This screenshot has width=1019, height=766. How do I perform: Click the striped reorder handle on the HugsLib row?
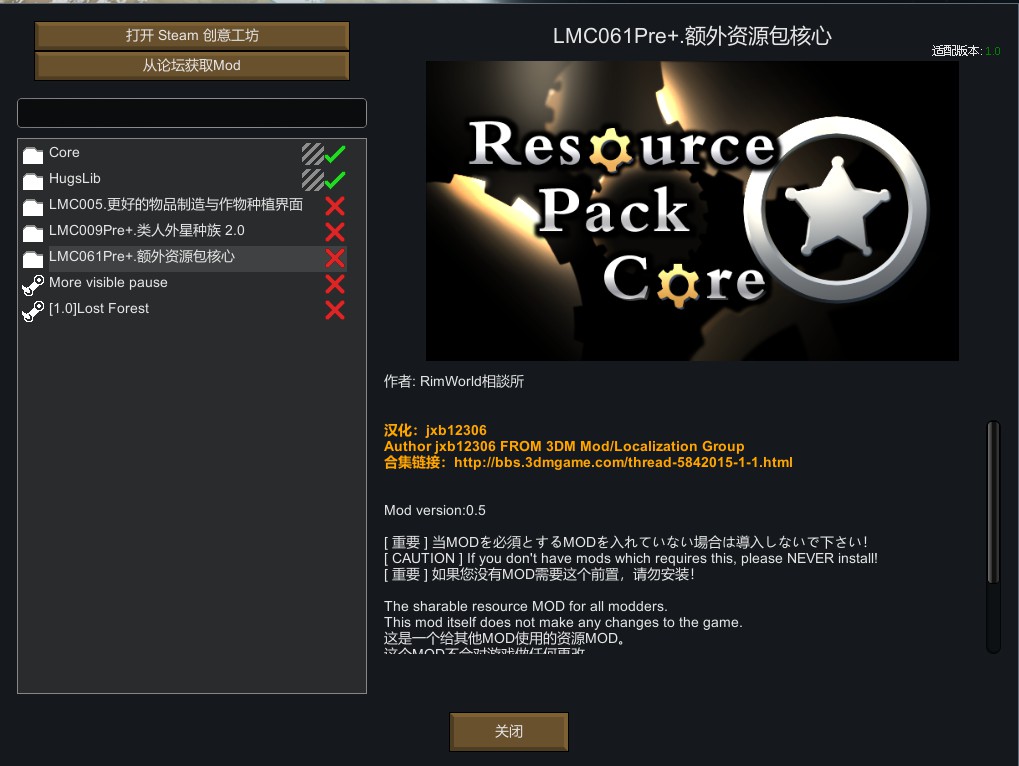tap(313, 179)
